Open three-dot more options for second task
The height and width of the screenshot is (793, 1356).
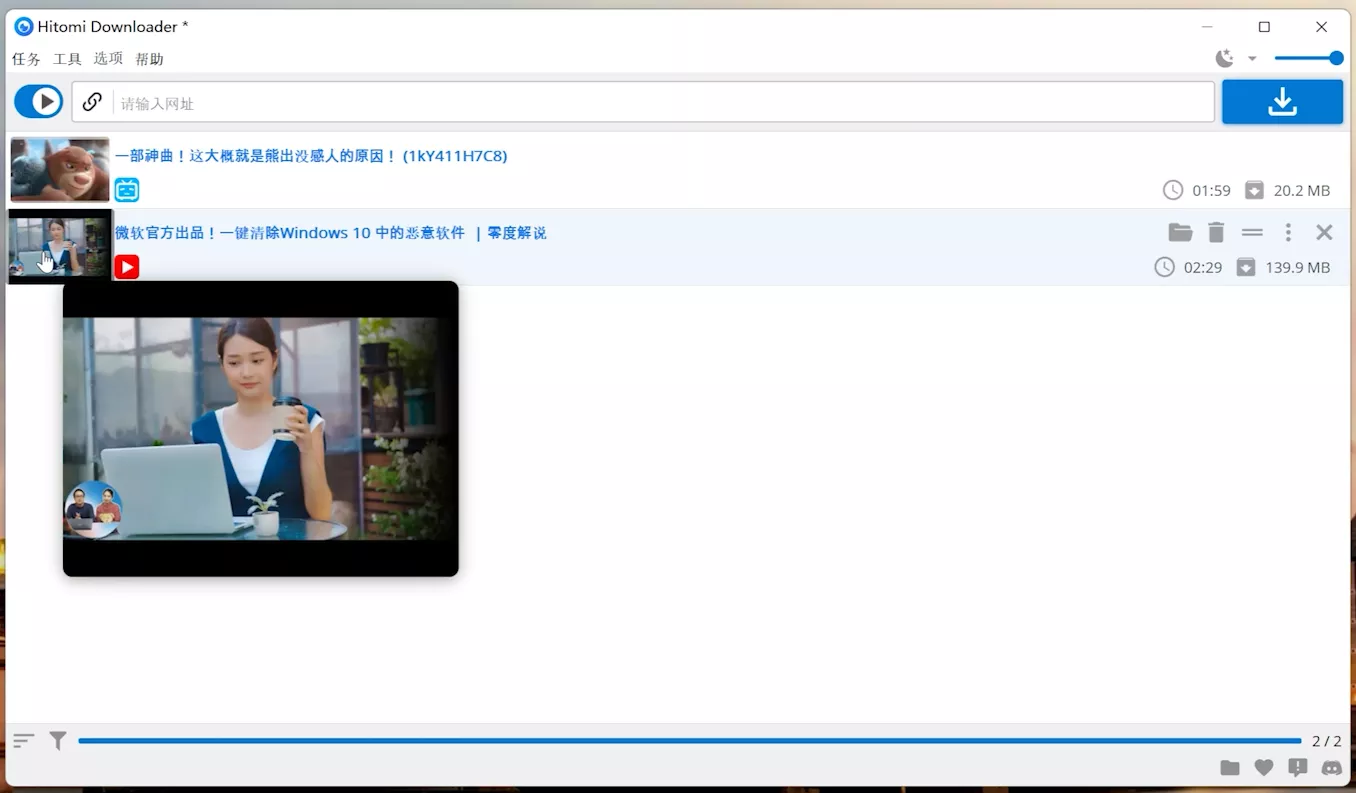tap(1288, 233)
